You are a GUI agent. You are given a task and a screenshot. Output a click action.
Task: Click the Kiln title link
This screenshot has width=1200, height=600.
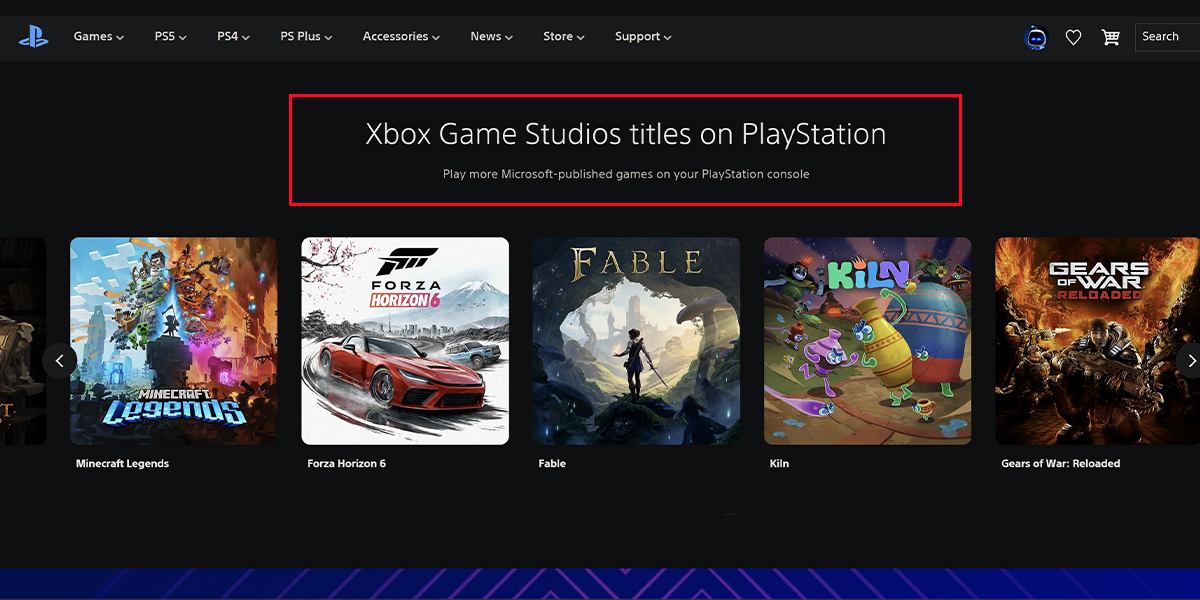tap(779, 464)
